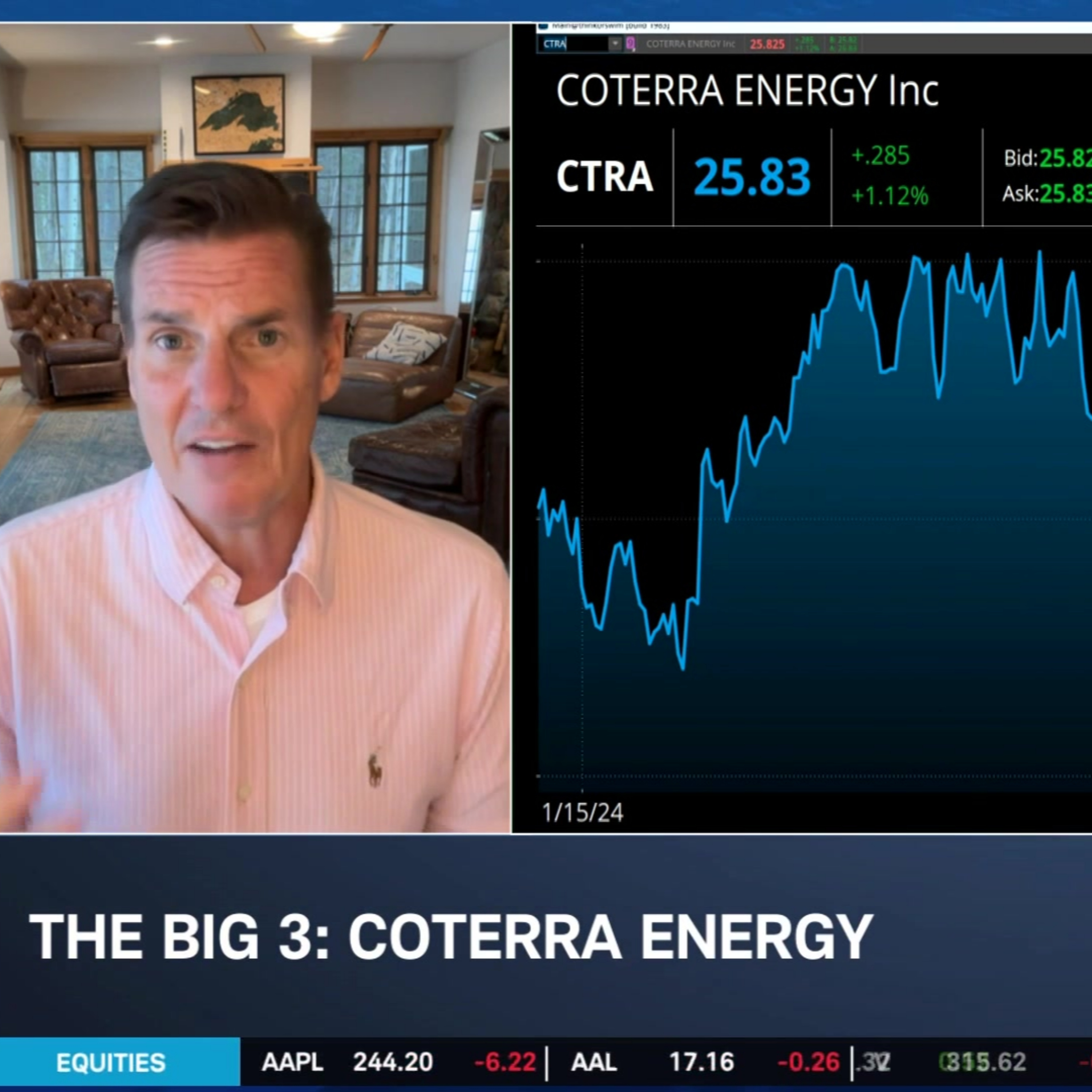This screenshot has width=1092, height=1092.
Task: Click the Bid price value
Action: [1064, 158]
